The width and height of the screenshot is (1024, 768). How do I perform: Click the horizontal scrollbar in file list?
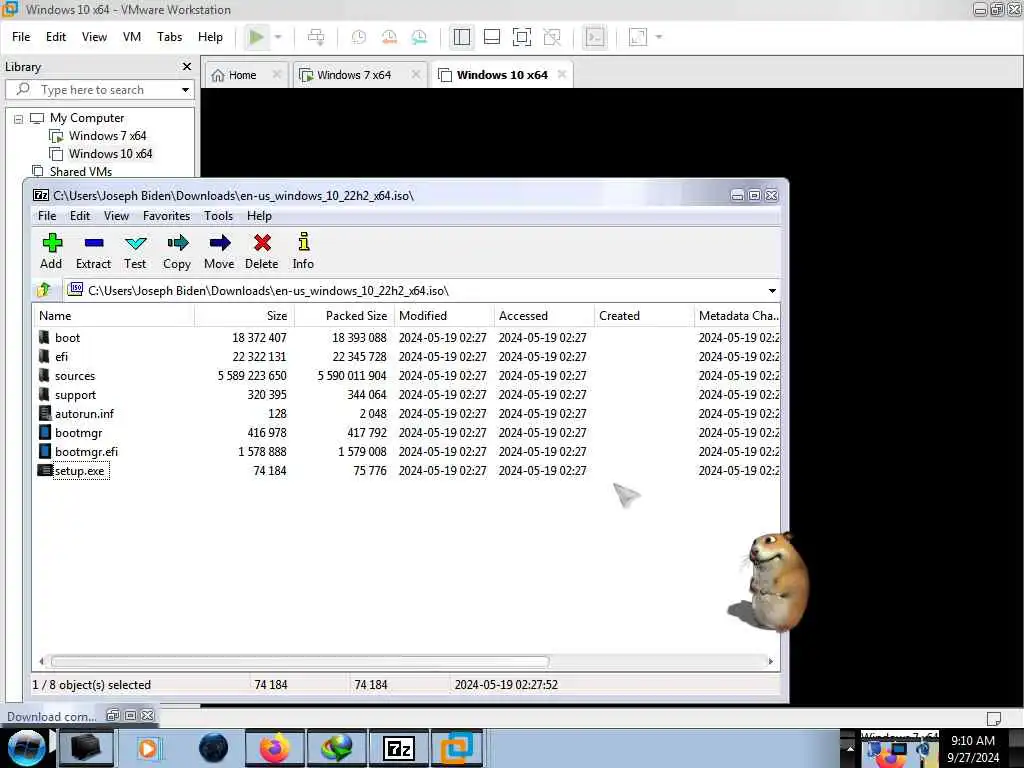(300, 662)
